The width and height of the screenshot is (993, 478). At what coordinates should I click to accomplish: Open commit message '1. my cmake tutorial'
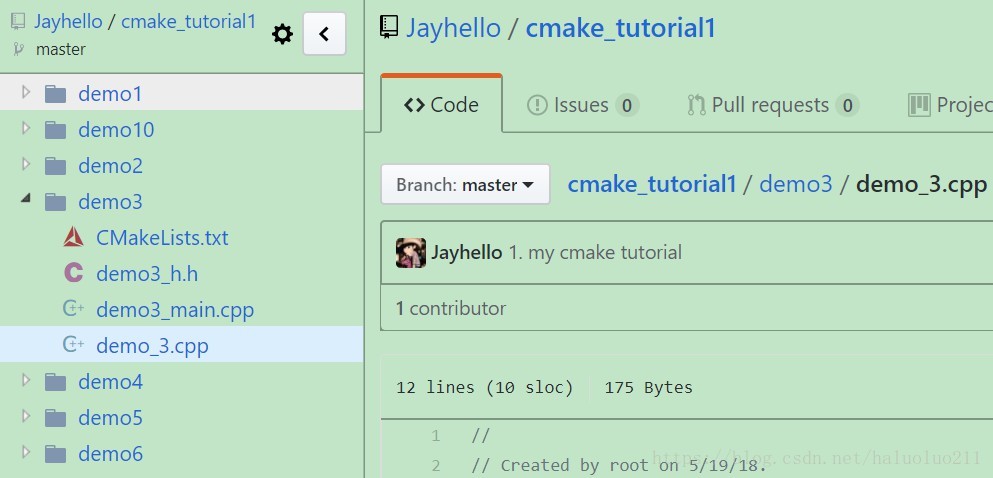coord(595,253)
